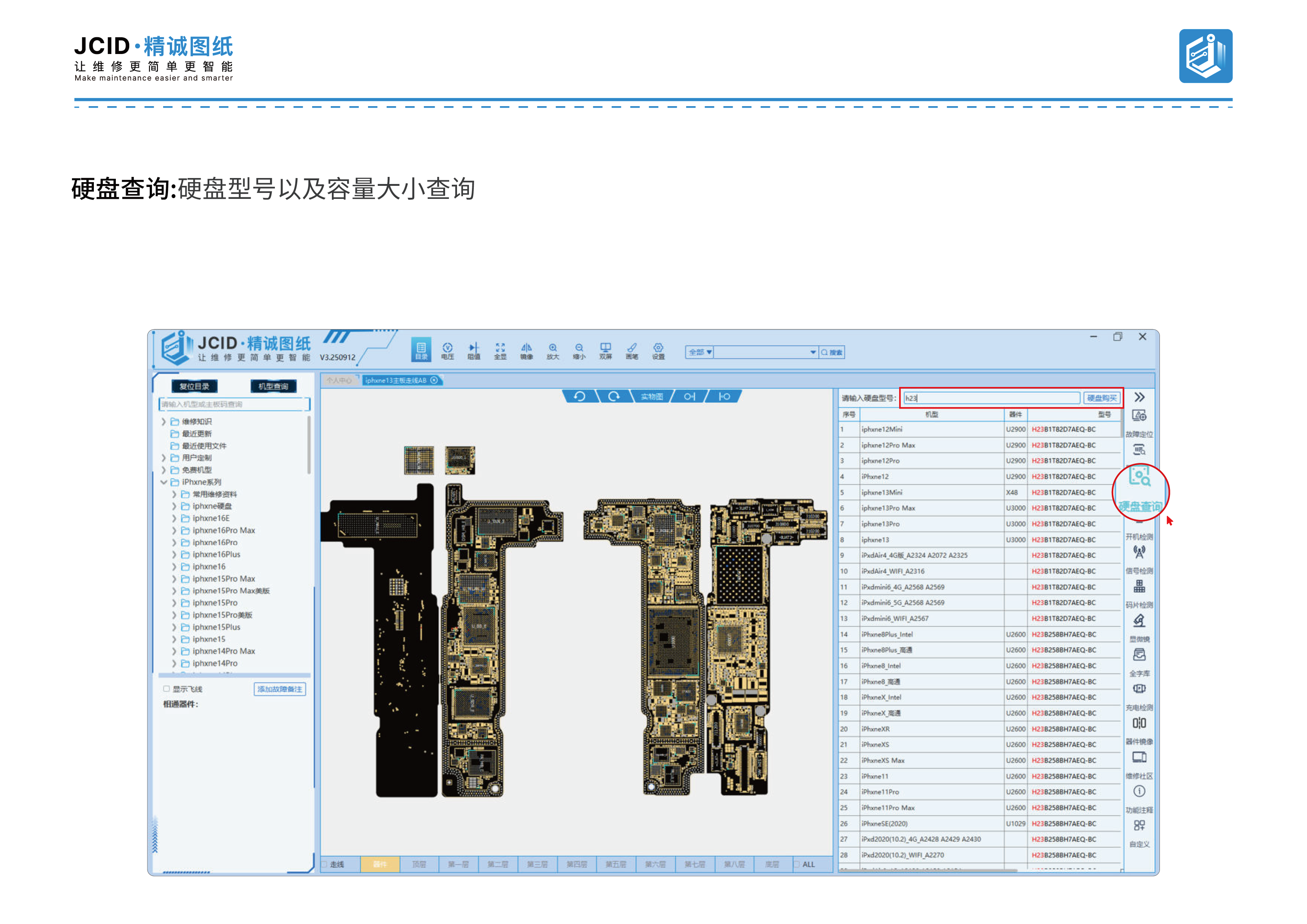Switch to the 第一层 layer tab
This screenshot has height=924, width=1307.
(x=458, y=864)
